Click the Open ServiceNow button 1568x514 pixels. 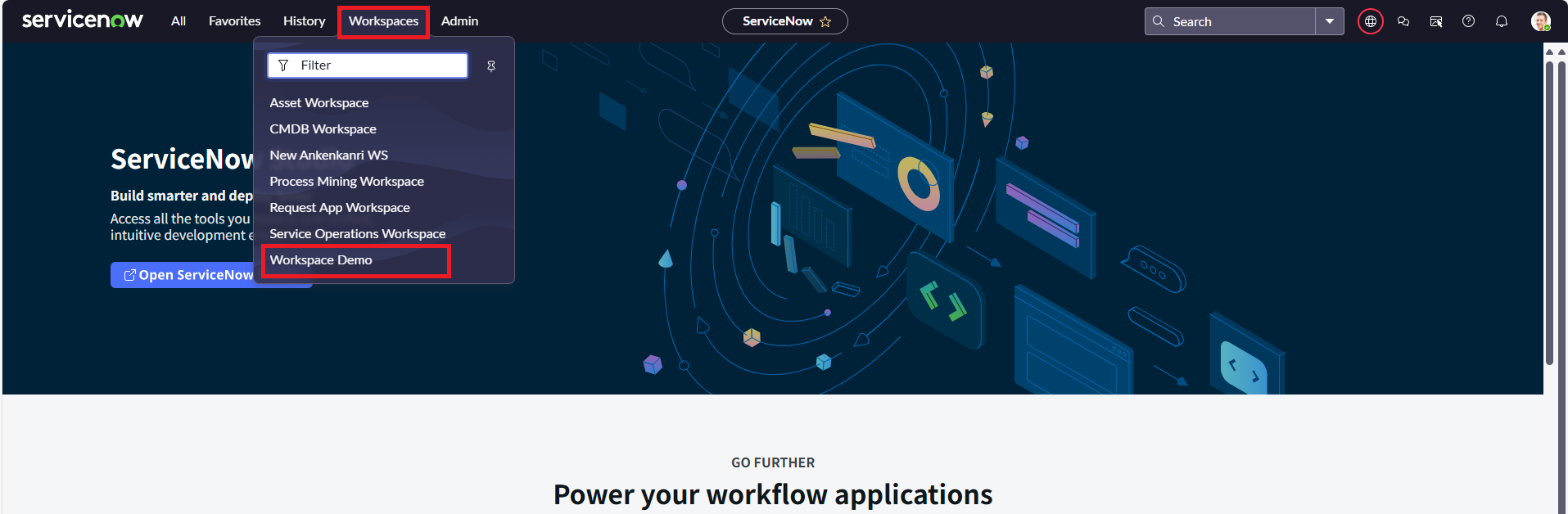click(188, 275)
